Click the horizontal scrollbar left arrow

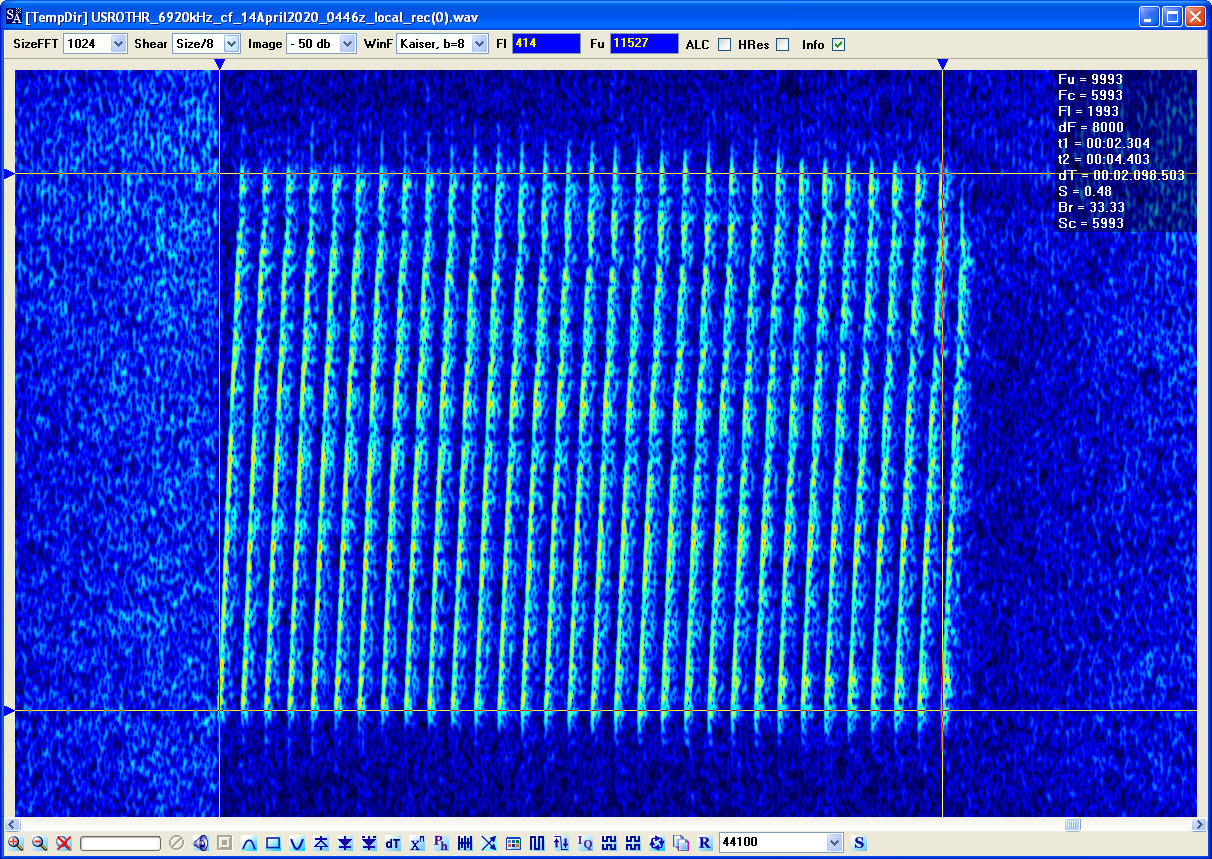(12, 825)
